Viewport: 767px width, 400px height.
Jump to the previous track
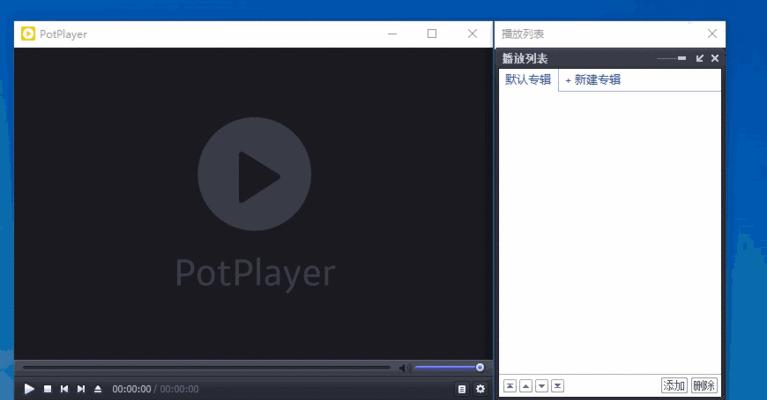pyautogui.click(x=64, y=389)
